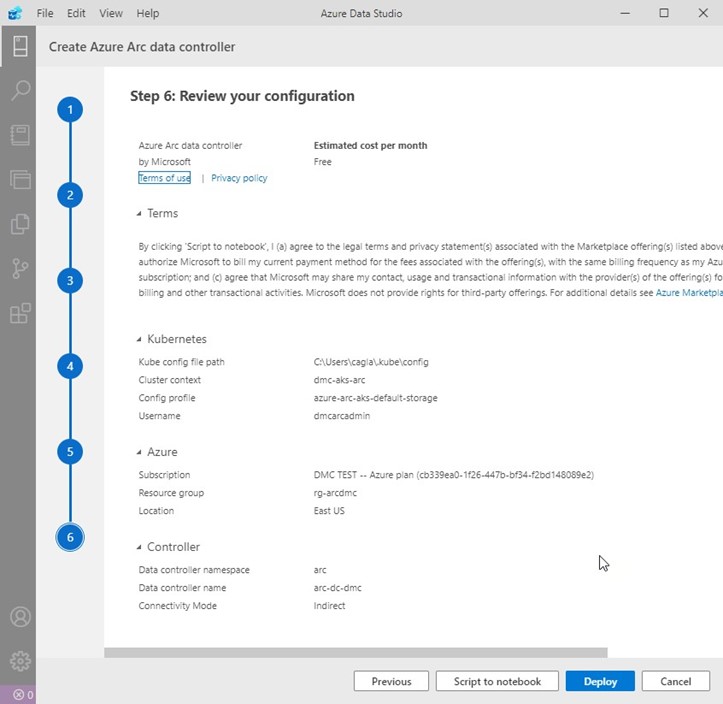Go to wizard step 5
This screenshot has height=704, width=723.
(70, 451)
